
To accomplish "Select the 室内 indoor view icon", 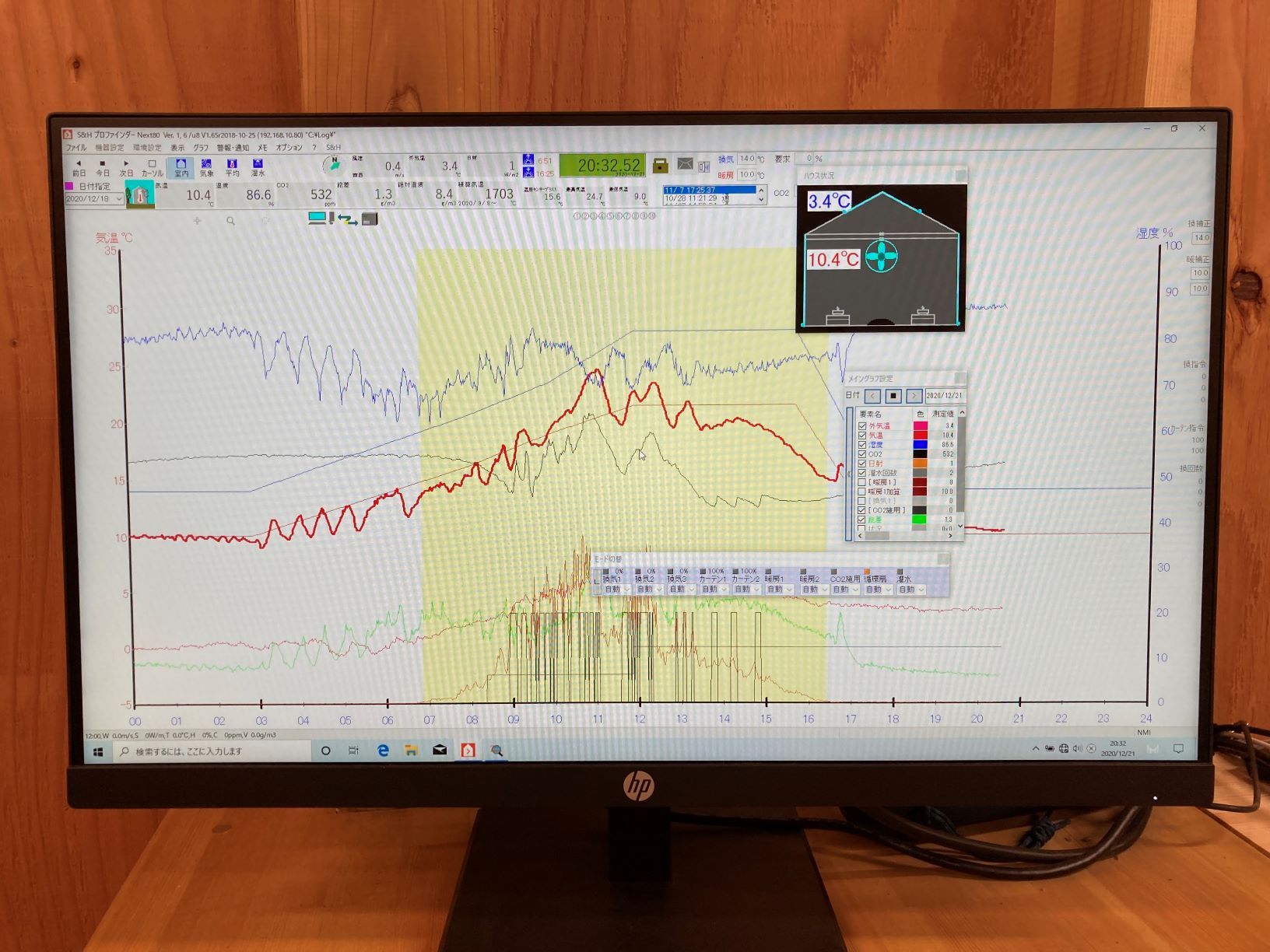I will [181, 167].
